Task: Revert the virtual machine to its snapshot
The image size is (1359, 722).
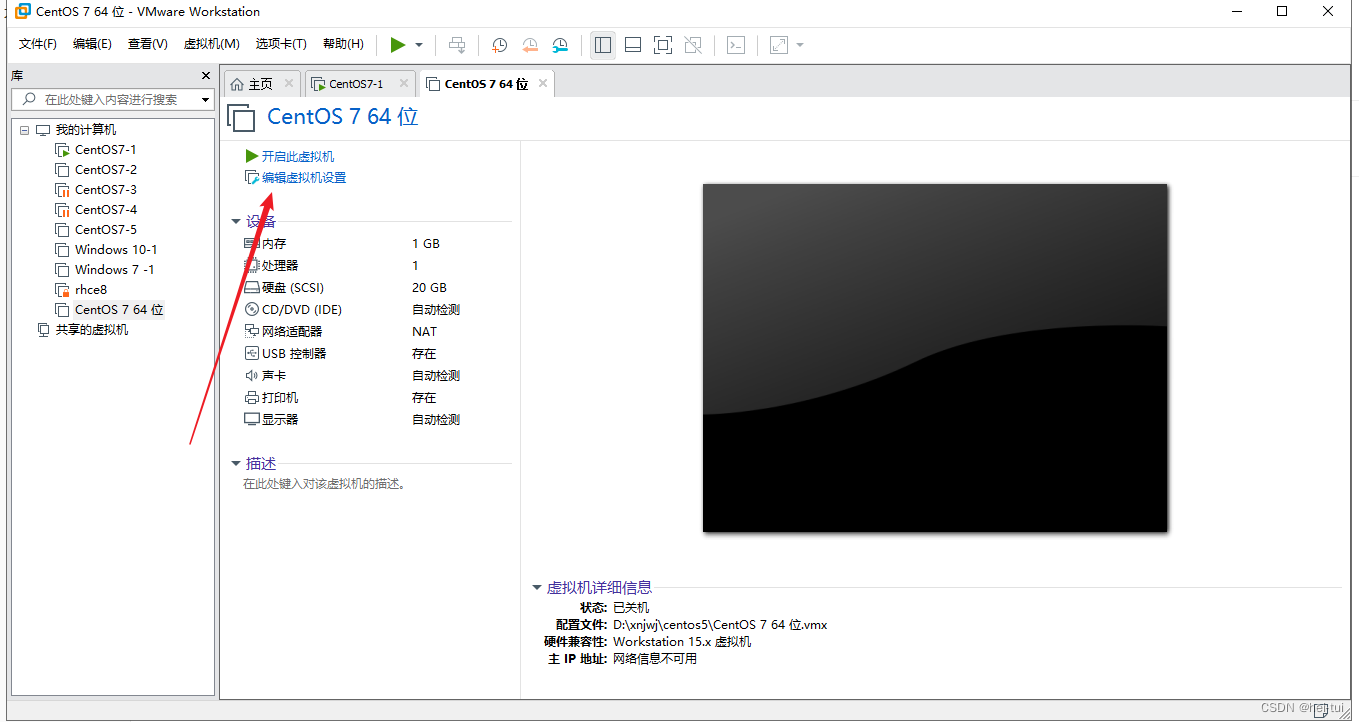Action: point(530,45)
